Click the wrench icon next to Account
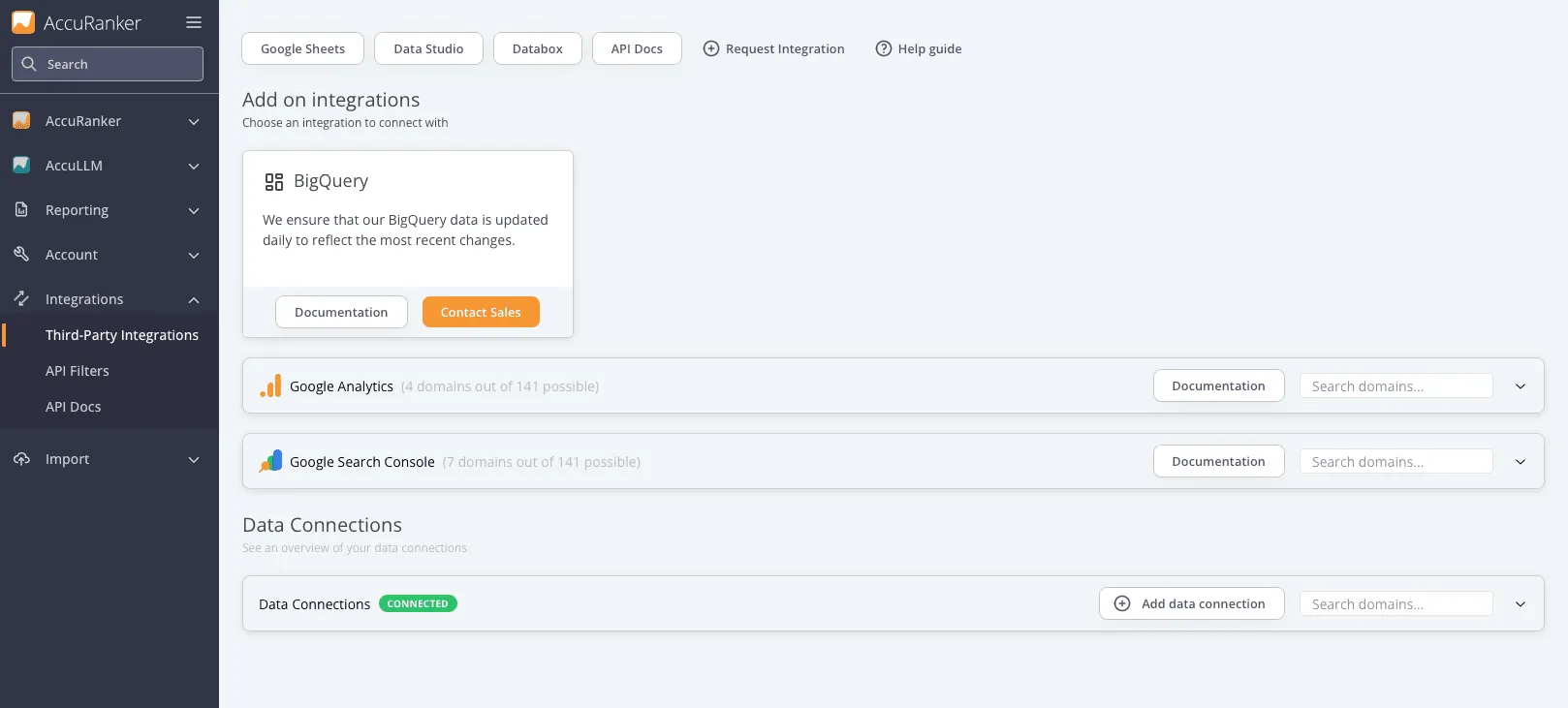This screenshot has height=708, width=1568. pyautogui.click(x=21, y=254)
